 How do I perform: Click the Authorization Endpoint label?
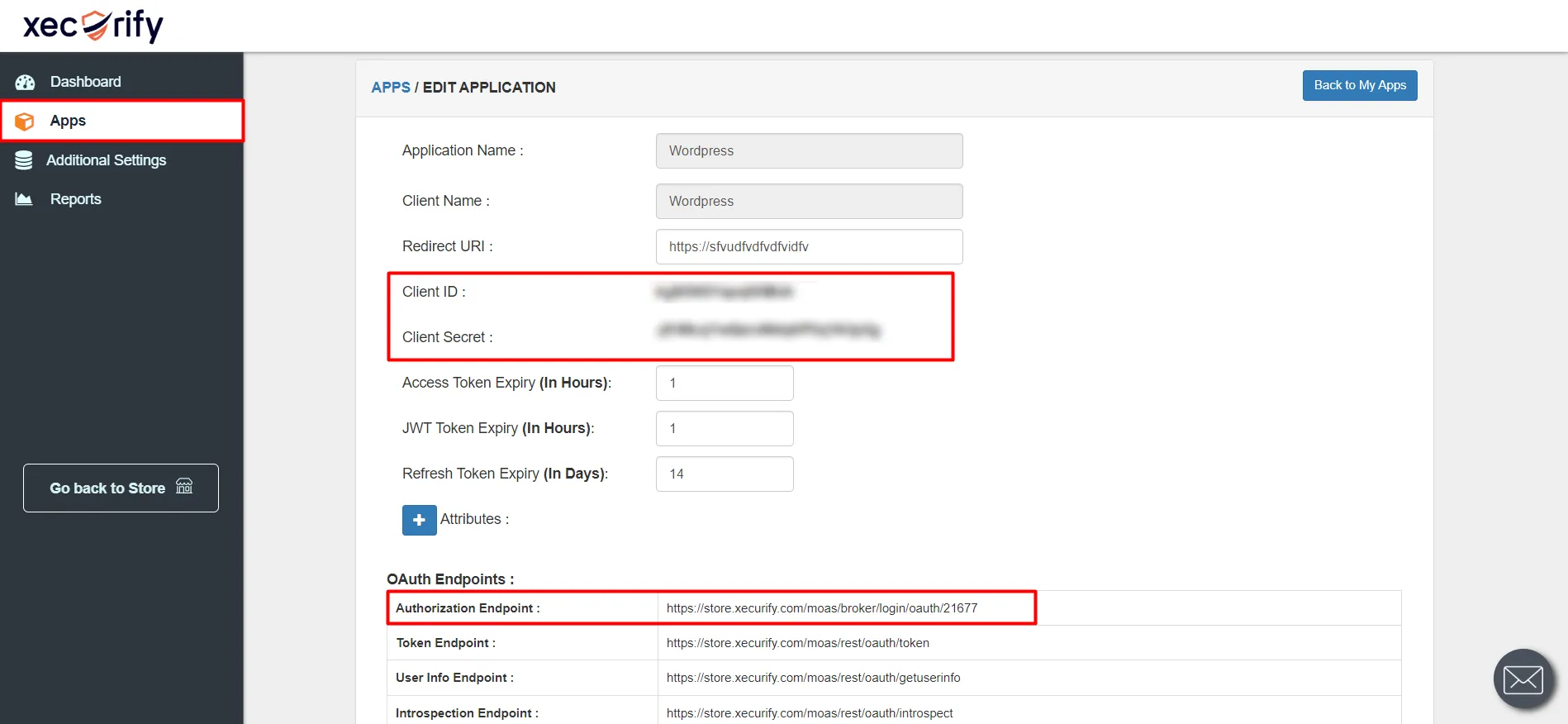point(468,608)
